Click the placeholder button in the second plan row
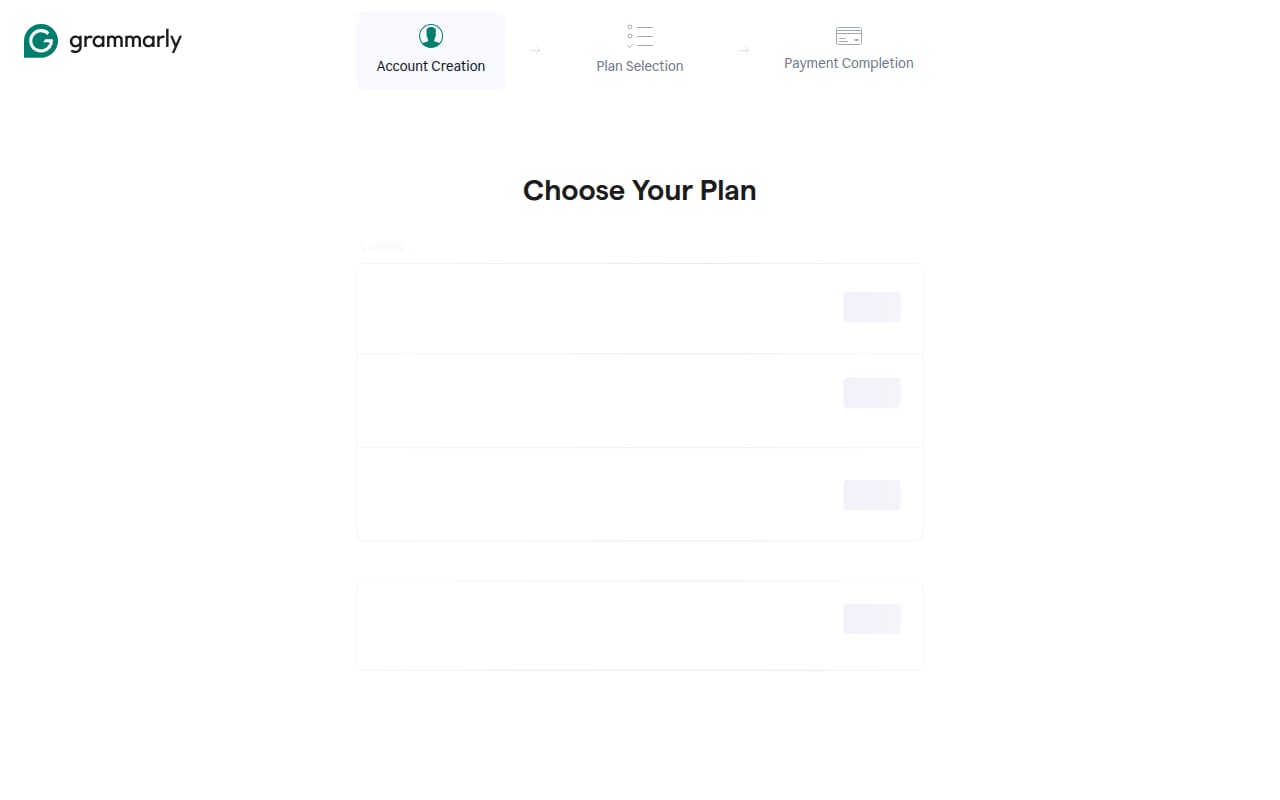This screenshot has height=800, width=1280. coord(872,392)
